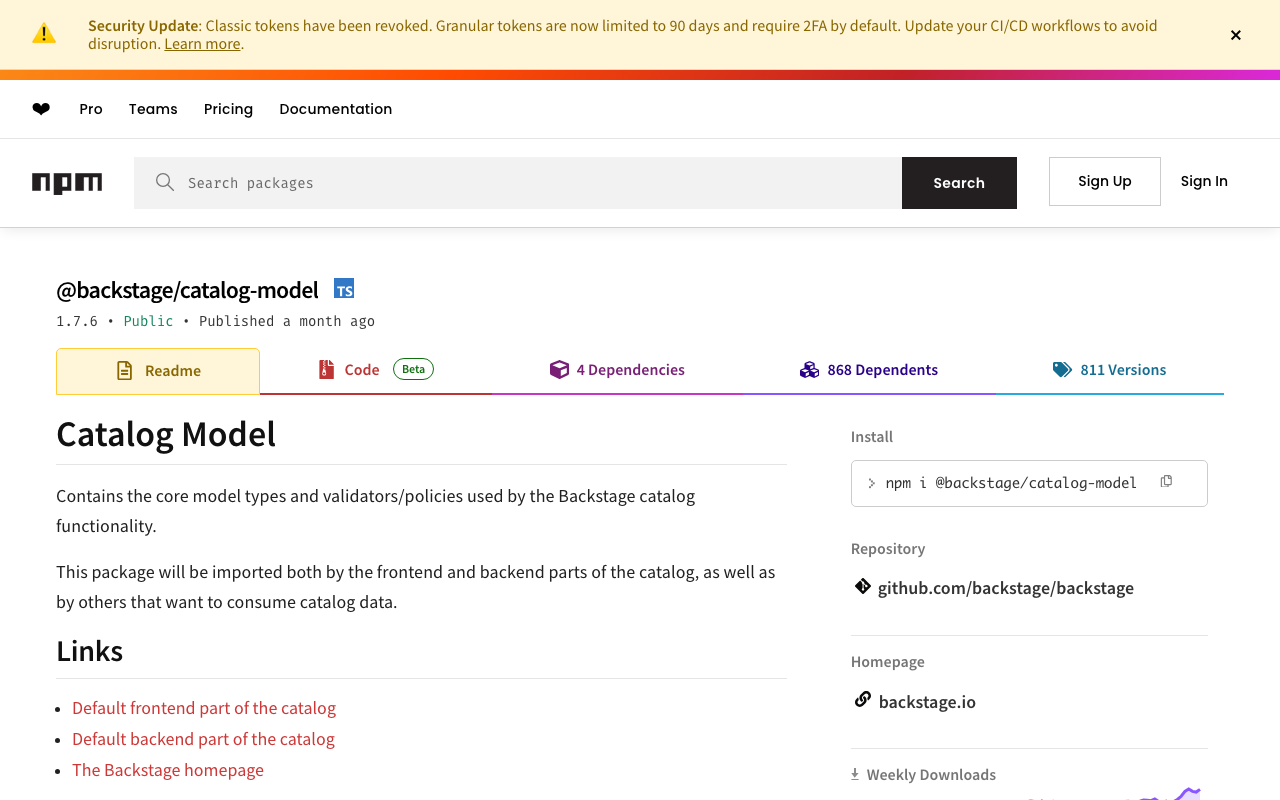Click the download arrow icon beside Weekly Downloads

(855, 773)
